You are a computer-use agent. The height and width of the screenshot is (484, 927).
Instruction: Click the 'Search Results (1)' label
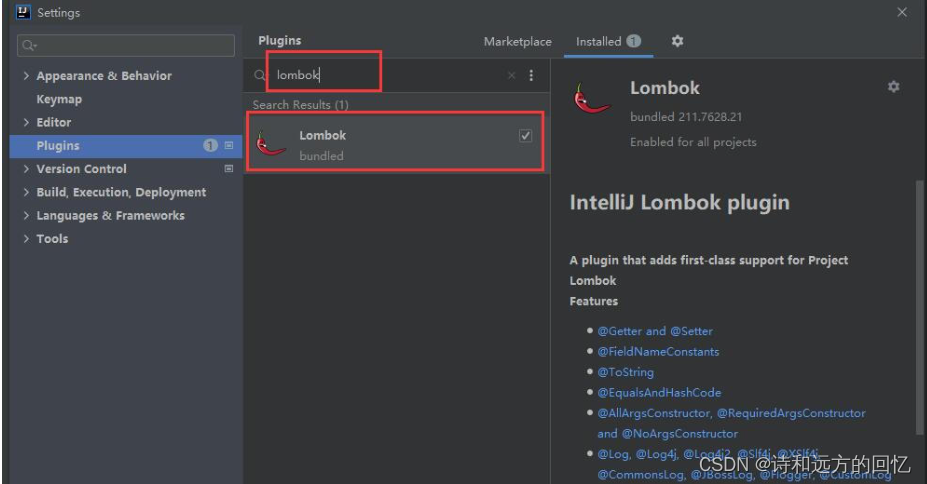pos(300,105)
